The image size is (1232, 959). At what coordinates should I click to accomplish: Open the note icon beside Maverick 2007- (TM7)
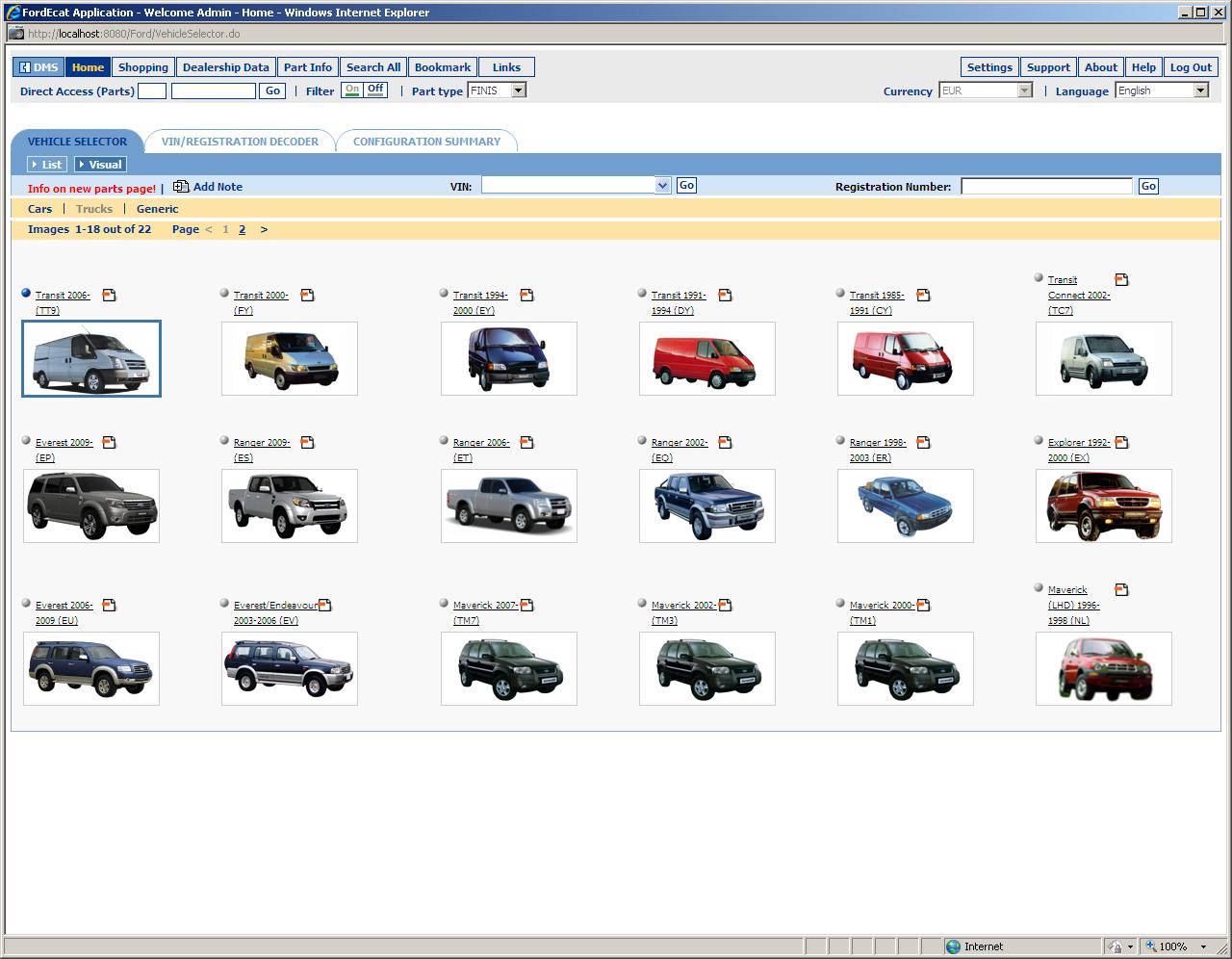tap(526, 606)
